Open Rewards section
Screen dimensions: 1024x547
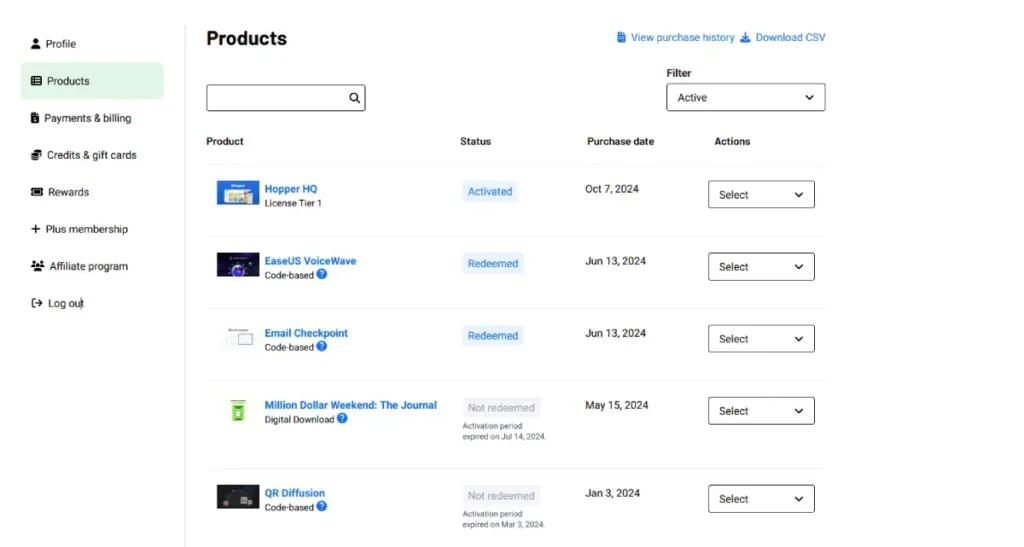69,192
